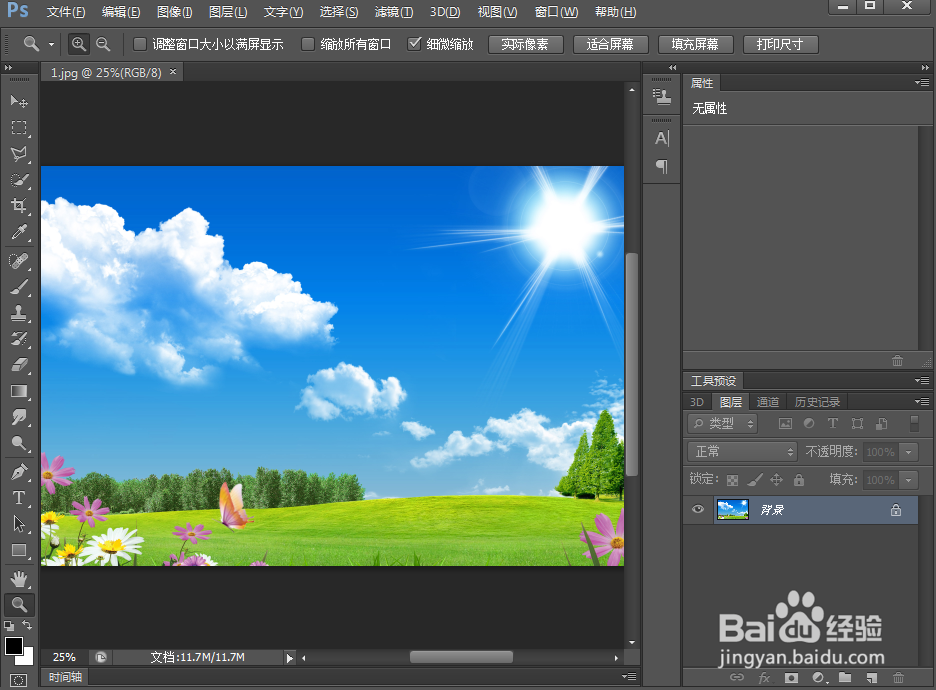Switch to the 通道 tab
936x690 pixels.
(768, 402)
